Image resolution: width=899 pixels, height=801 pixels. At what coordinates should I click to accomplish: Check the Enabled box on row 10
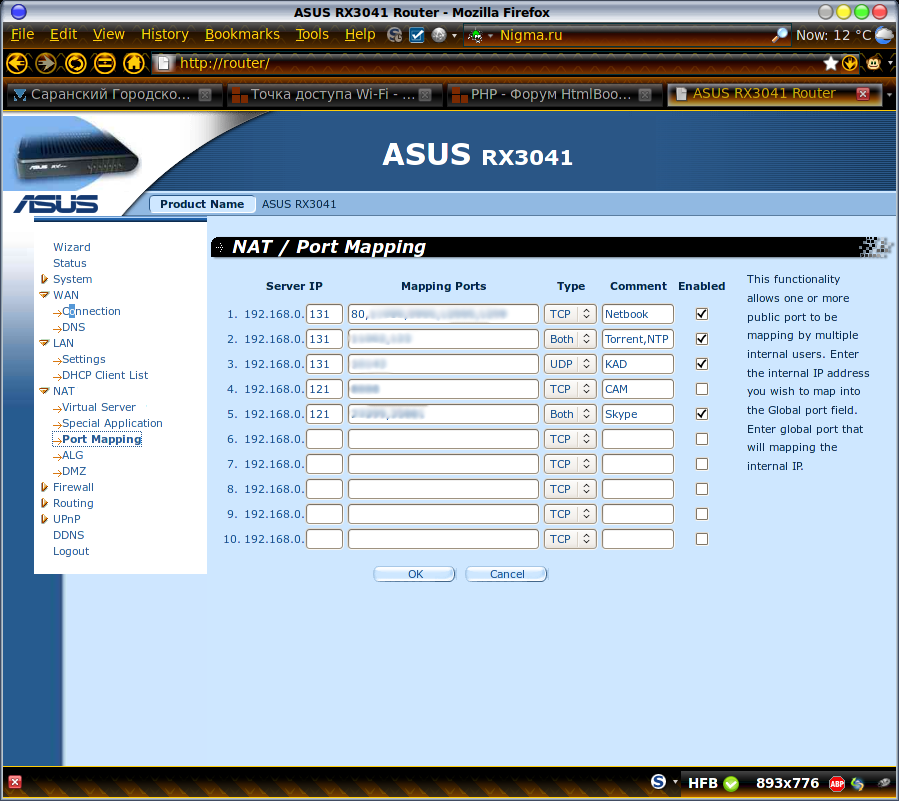tap(702, 539)
